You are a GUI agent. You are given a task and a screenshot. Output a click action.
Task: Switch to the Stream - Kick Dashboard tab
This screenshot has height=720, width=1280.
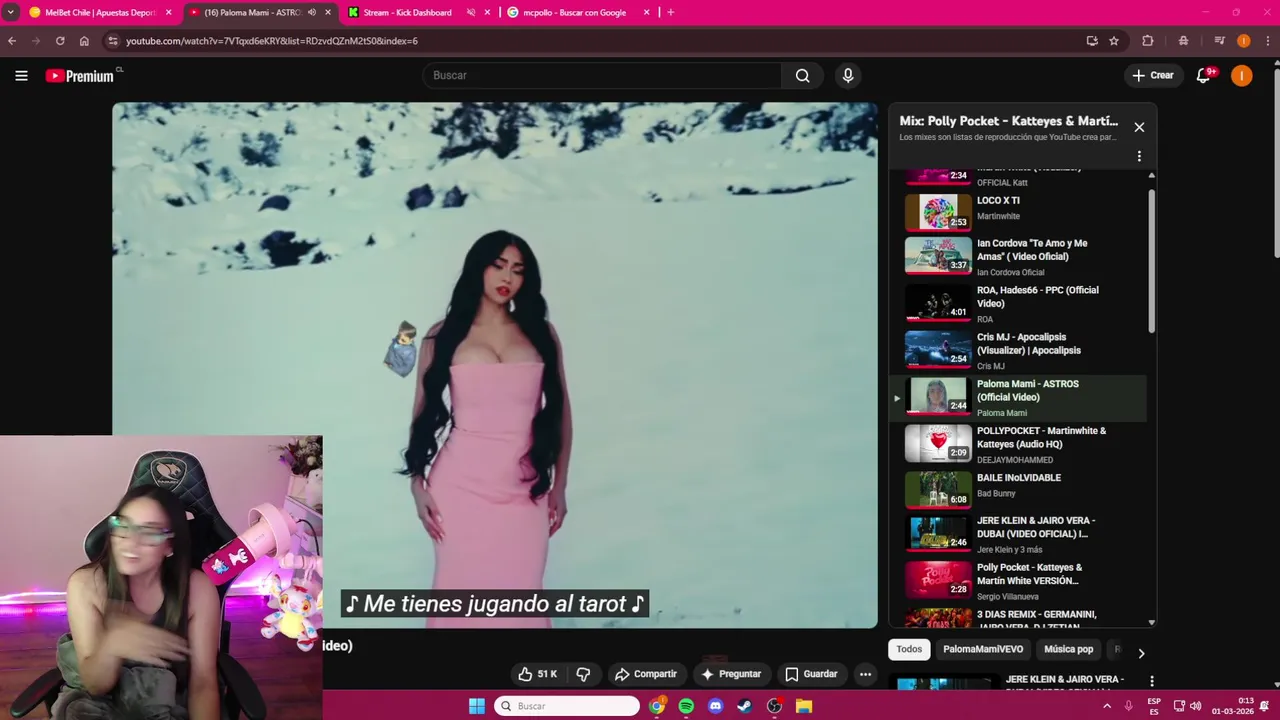(x=407, y=13)
